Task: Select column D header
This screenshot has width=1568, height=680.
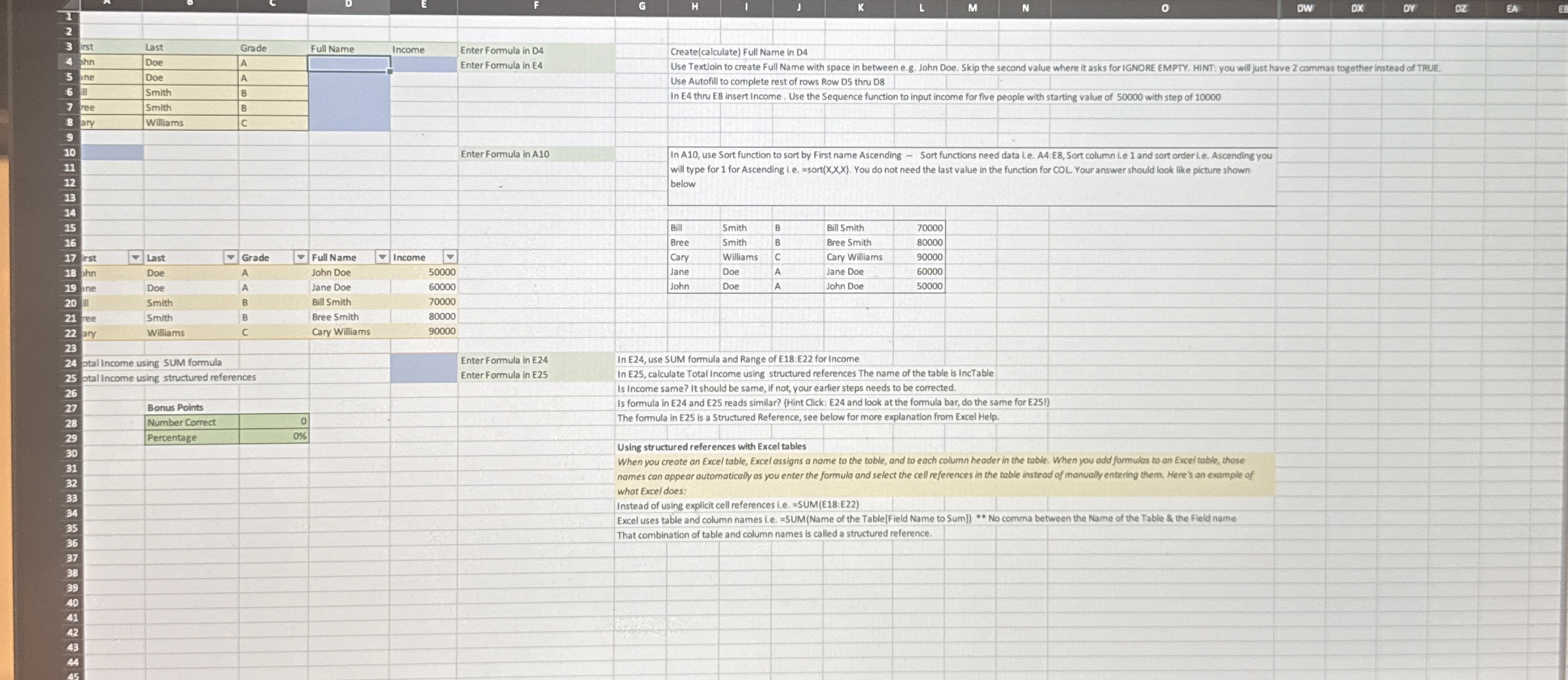Action: (349, 5)
